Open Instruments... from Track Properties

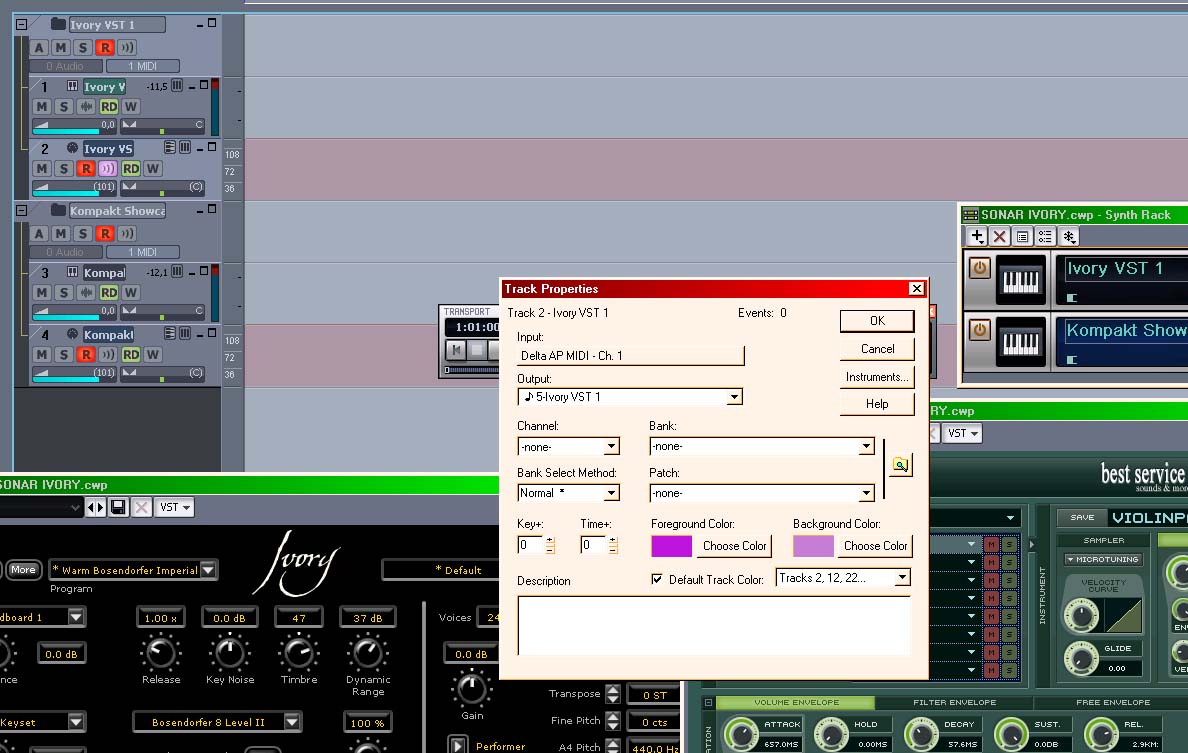pyautogui.click(x=877, y=376)
